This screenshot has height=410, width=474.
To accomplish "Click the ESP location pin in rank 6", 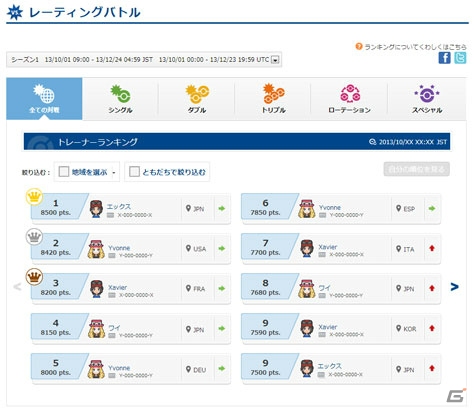I will pos(398,209).
